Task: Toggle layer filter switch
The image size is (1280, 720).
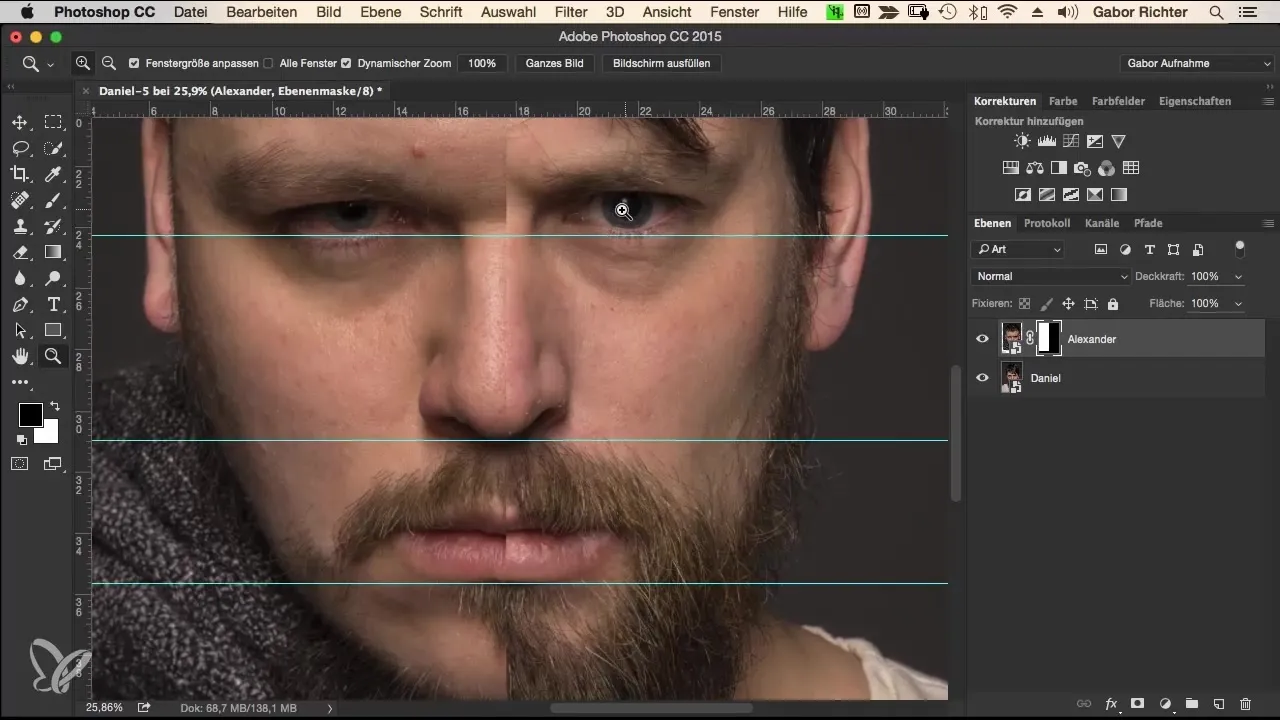Action: [1240, 248]
